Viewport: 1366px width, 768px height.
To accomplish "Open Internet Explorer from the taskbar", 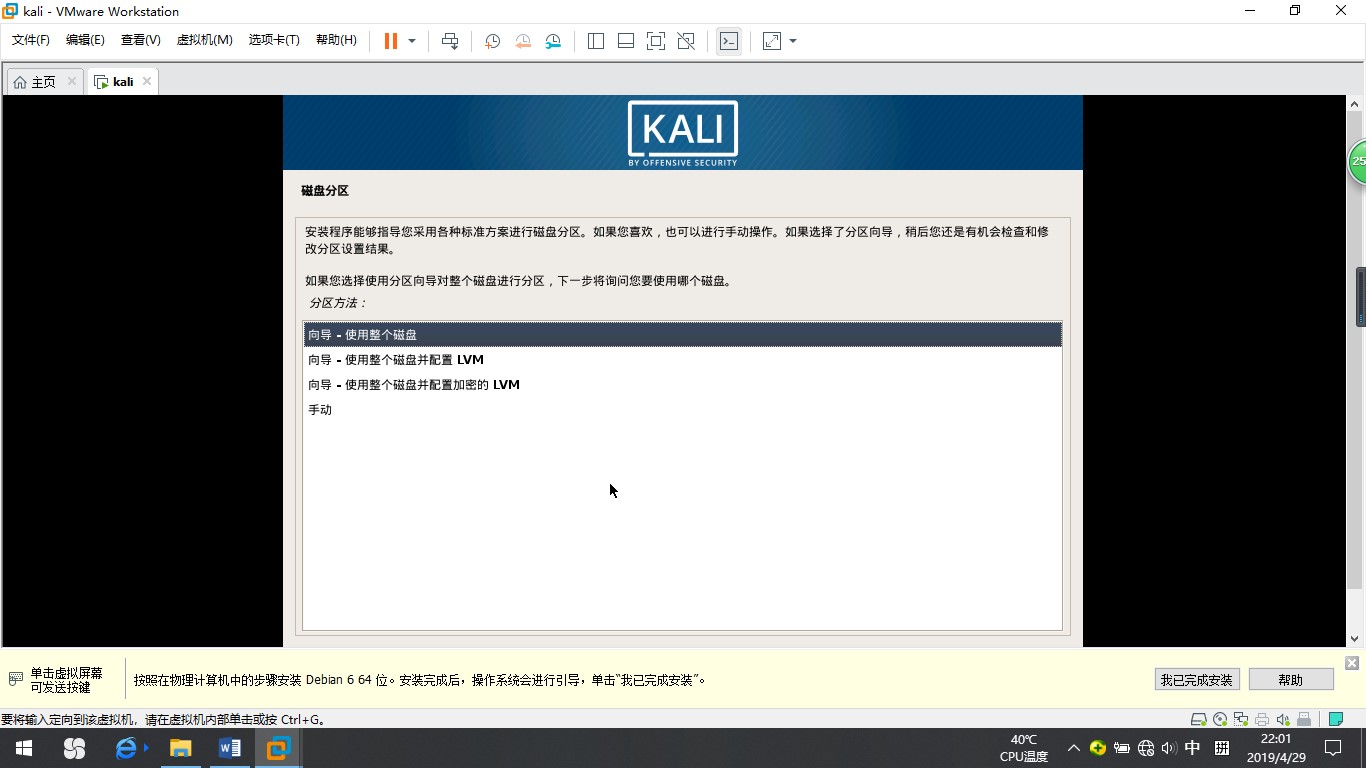I will pos(127,748).
